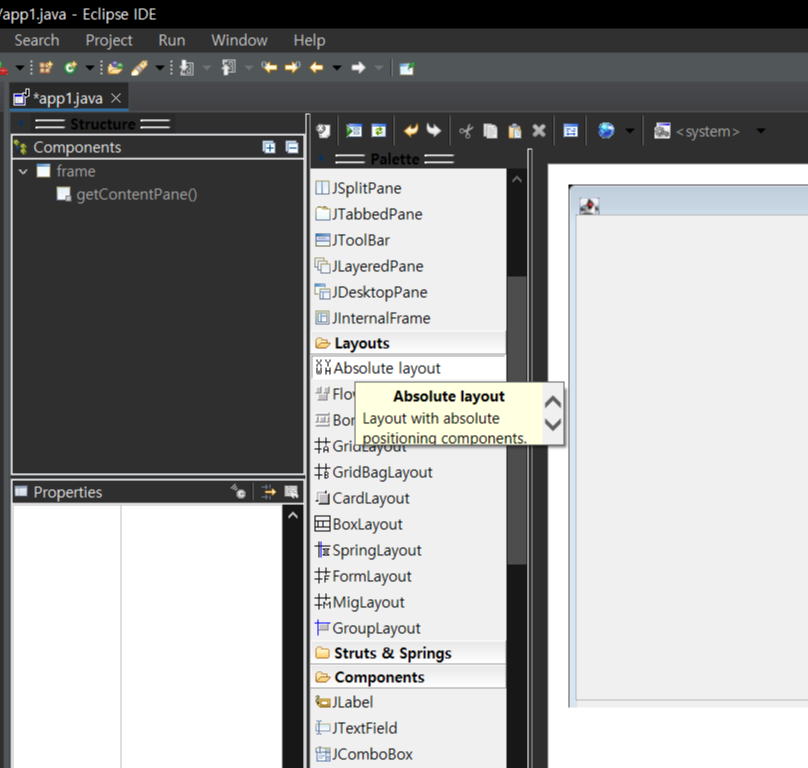Collapse the Layouts palette category
Screen dimensions: 808x768
coord(409,343)
